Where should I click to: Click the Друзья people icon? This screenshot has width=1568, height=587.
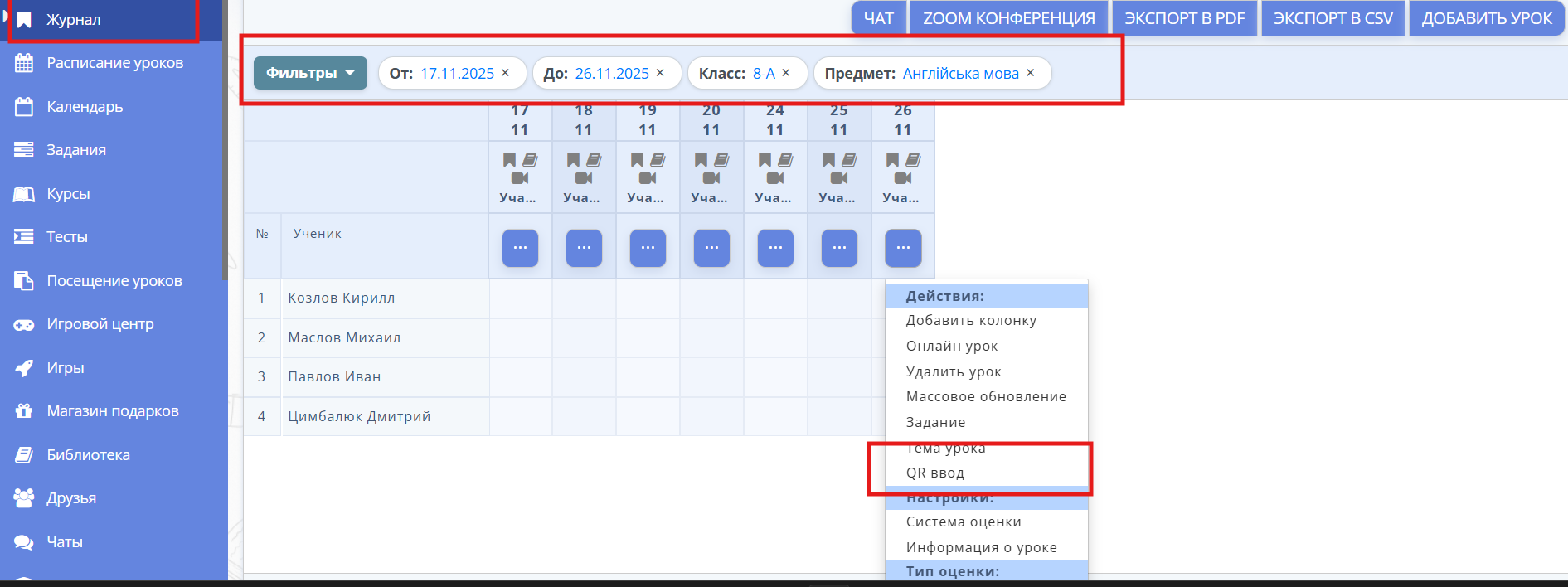[24, 498]
